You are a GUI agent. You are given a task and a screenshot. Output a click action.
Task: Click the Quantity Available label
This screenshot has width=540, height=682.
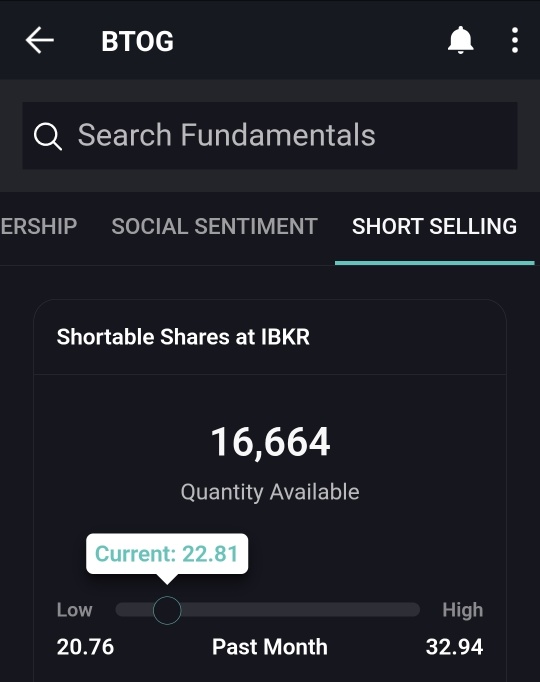click(x=270, y=492)
